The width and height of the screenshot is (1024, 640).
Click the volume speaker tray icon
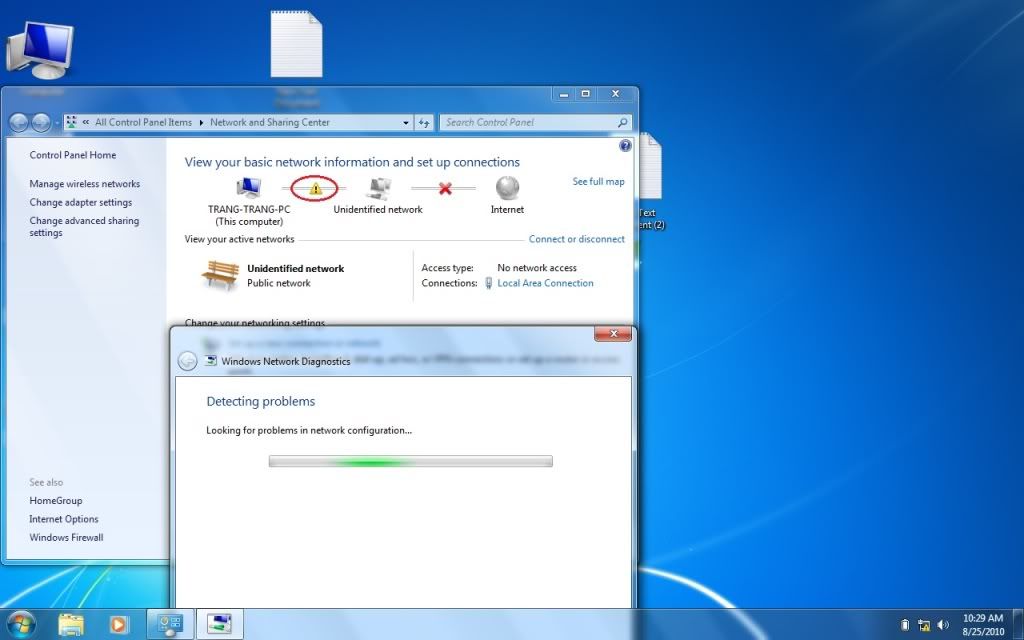coord(942,625)
